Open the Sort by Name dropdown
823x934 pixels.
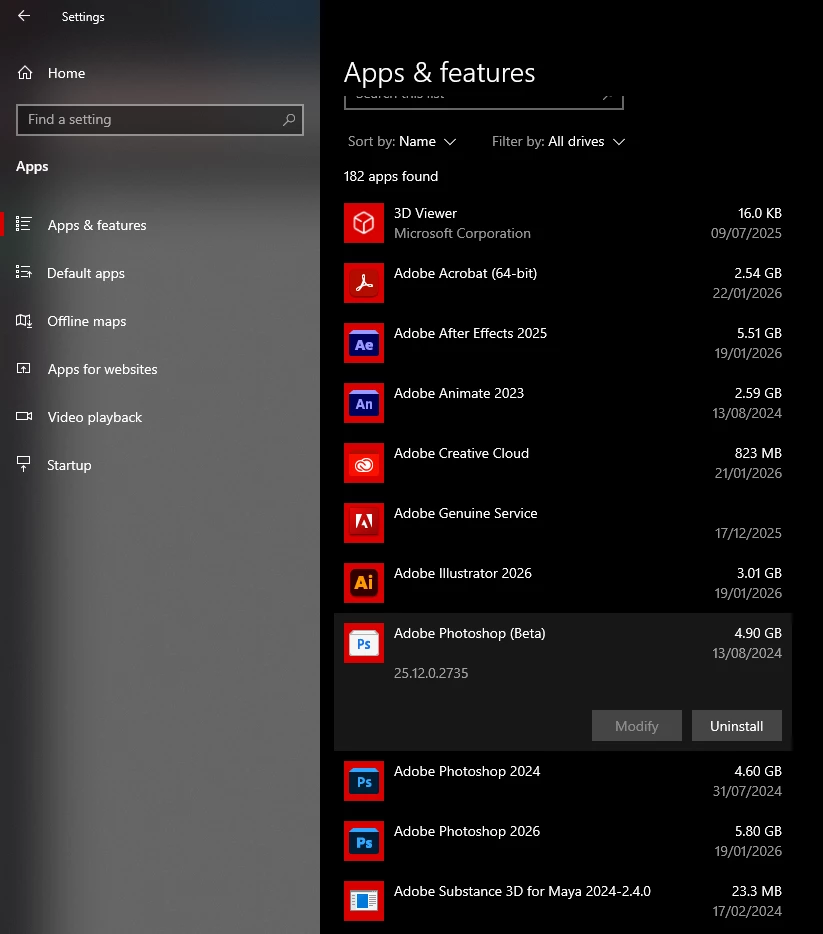click(402, 142)
